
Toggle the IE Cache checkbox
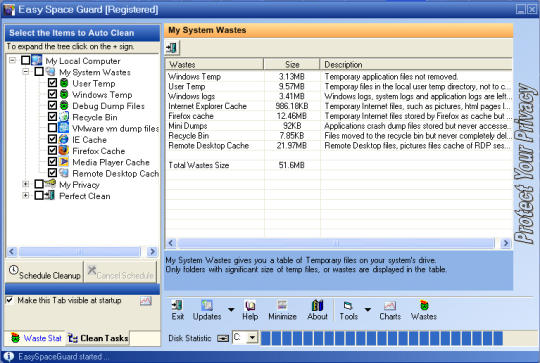pyautogui.click(x=52, y=139)
